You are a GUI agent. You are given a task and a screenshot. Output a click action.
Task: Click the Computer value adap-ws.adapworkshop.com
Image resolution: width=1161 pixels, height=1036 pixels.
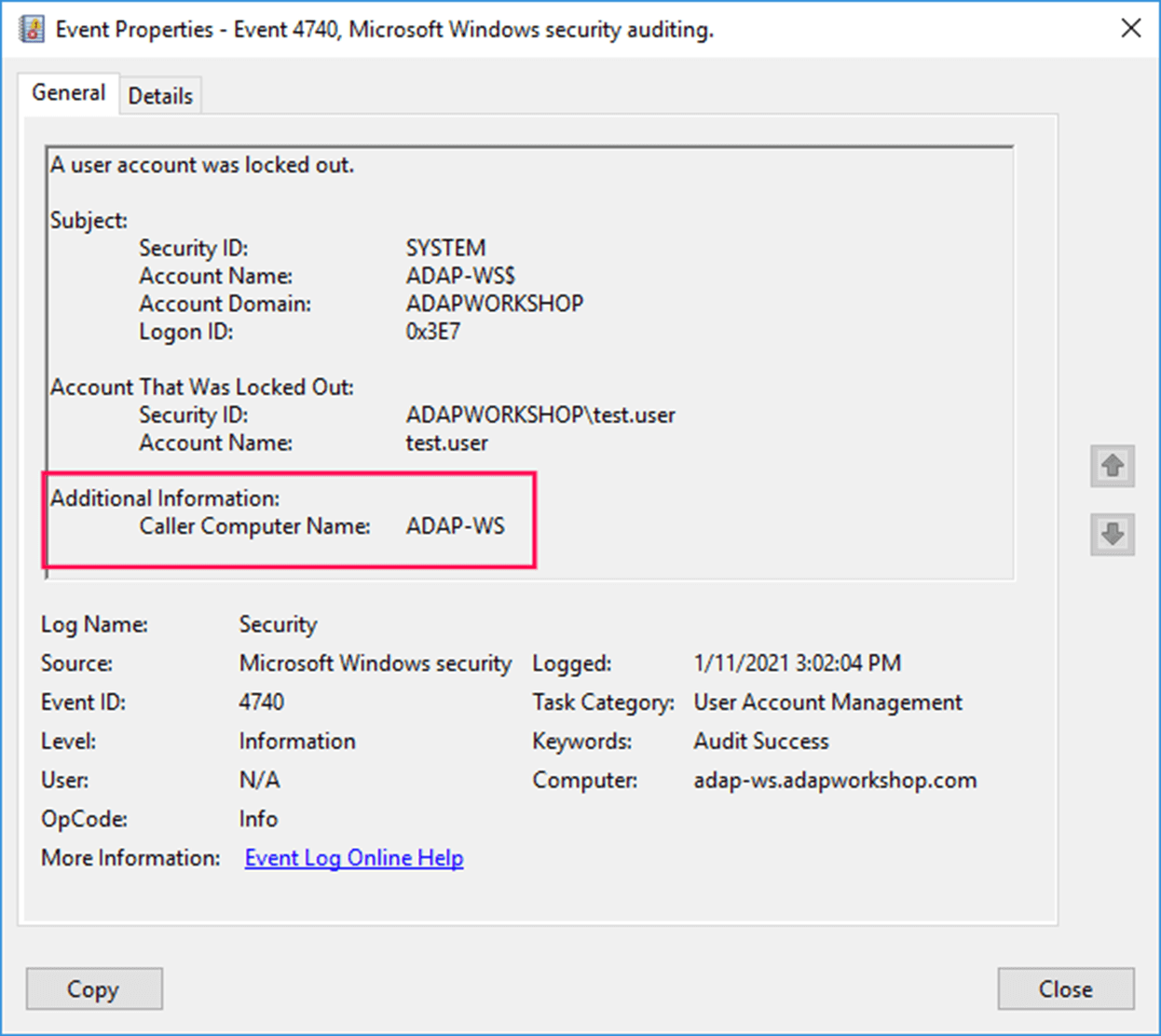[835, 781]
